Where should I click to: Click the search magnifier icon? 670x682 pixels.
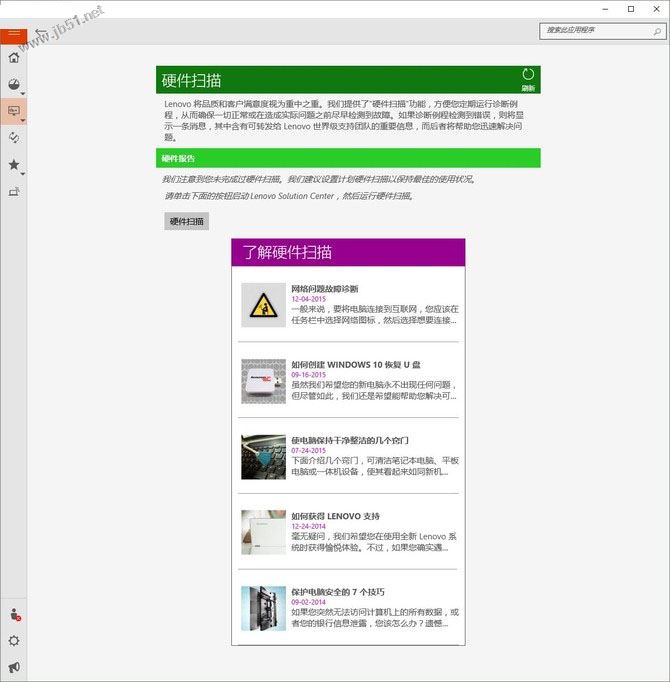(657, 31)
